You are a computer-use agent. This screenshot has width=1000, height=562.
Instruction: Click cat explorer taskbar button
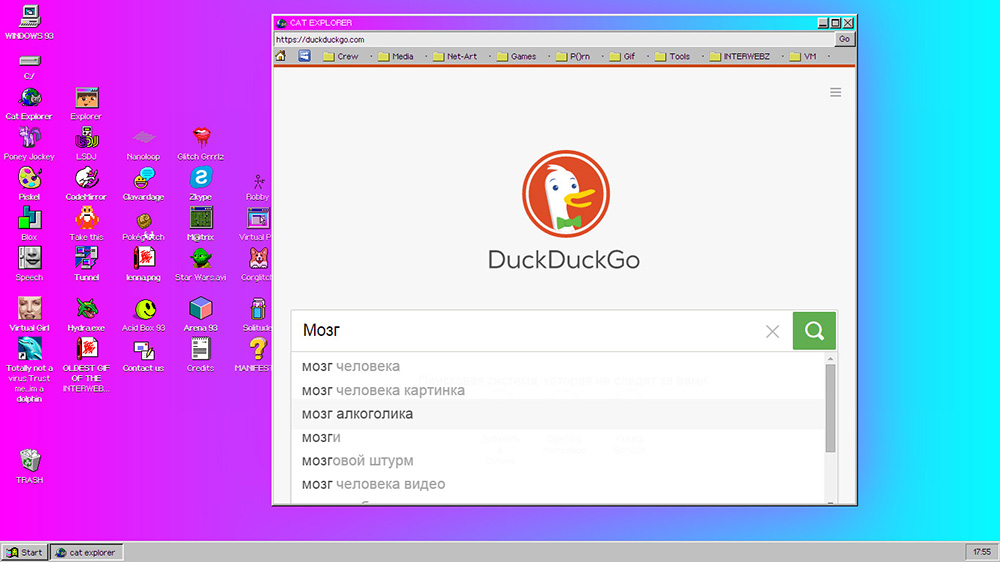click(86, 552)
